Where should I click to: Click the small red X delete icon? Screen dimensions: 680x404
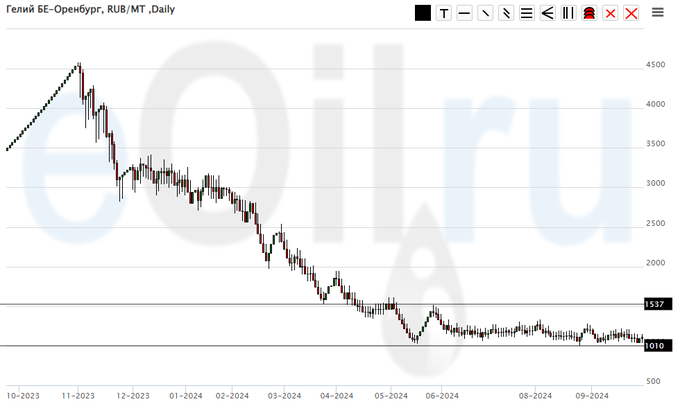(x=610, y=13)
